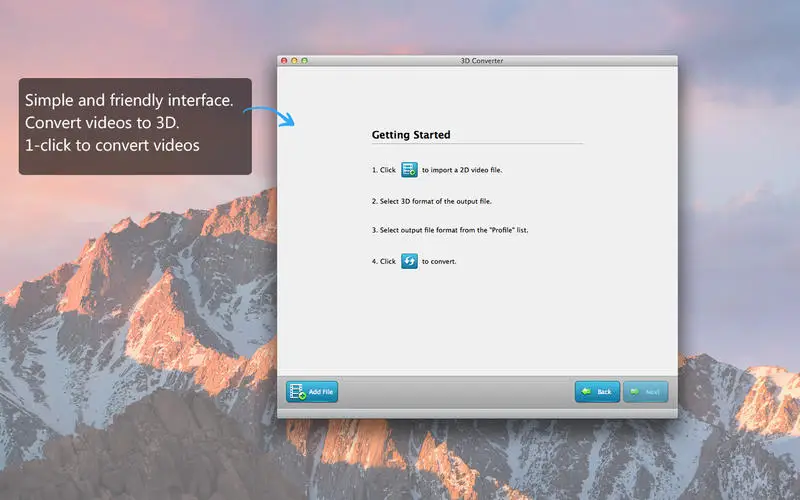Click the convert arrows icon in step 4
The width and height of the screenshot is (800, 500).
pos(409,261)
